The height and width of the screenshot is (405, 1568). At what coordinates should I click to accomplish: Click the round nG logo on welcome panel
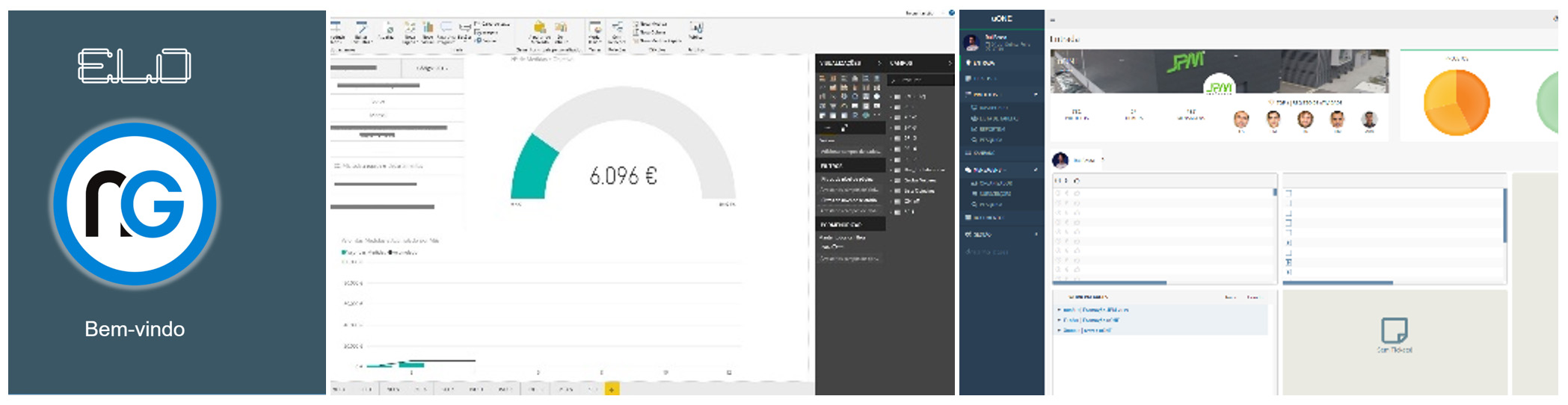click(x=135, y=203)
